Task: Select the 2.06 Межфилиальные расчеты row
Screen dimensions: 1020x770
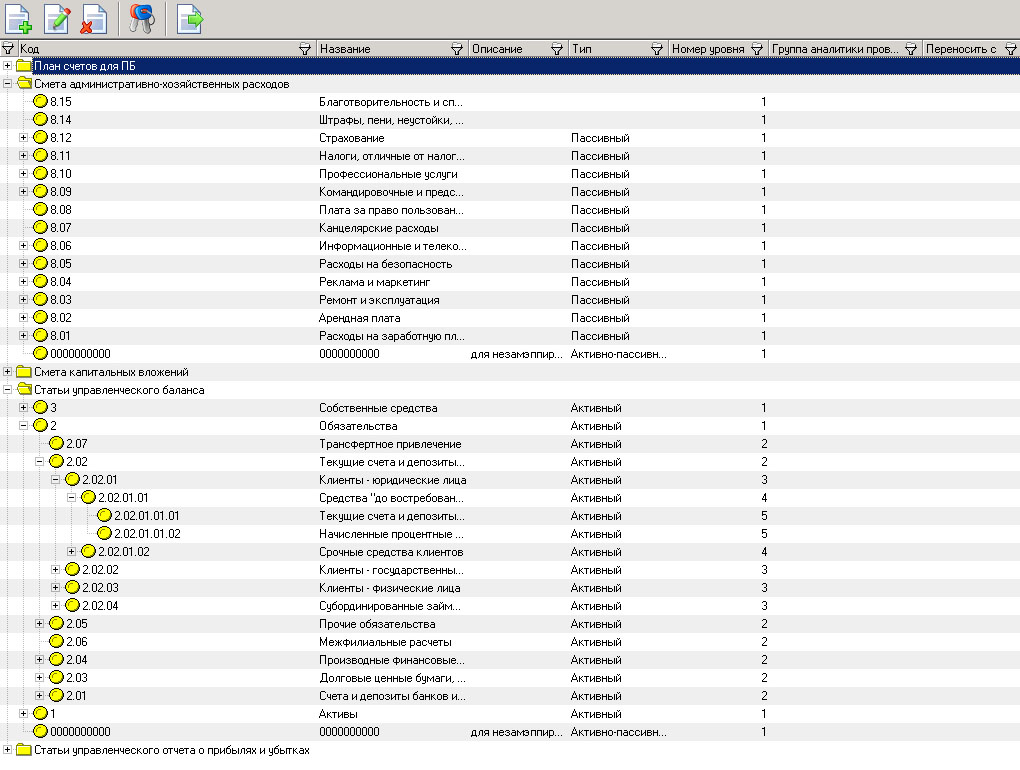Action: 384,642
